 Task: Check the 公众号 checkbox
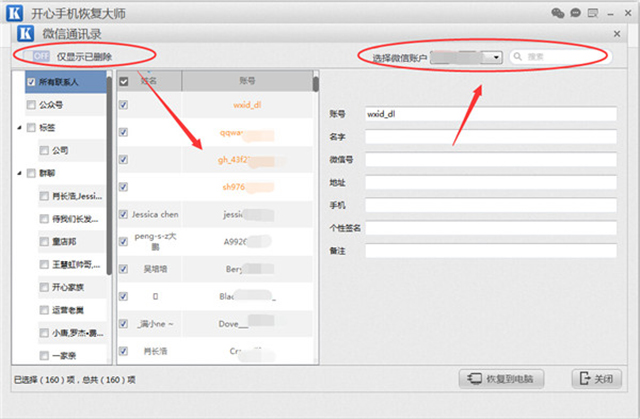pos(31,104)
